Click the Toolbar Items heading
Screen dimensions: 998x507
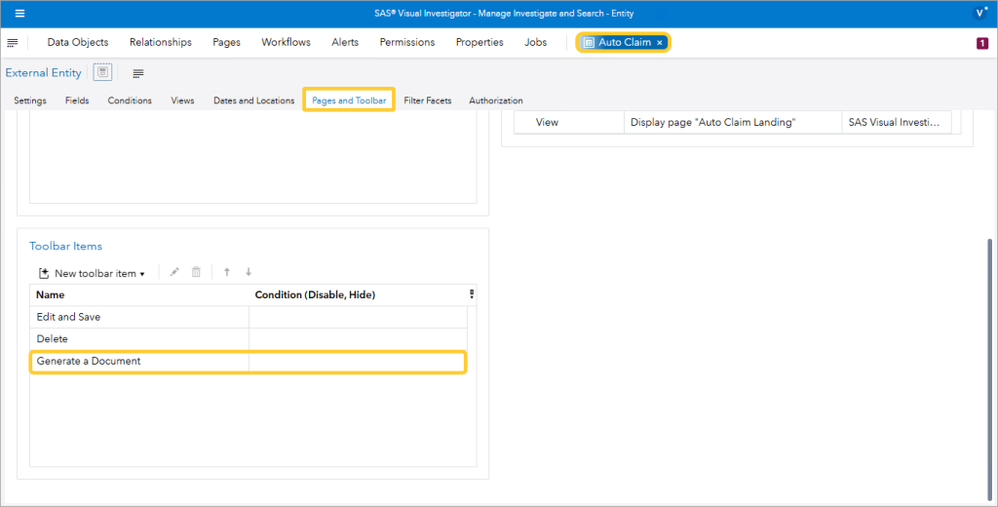click(66, 246)
